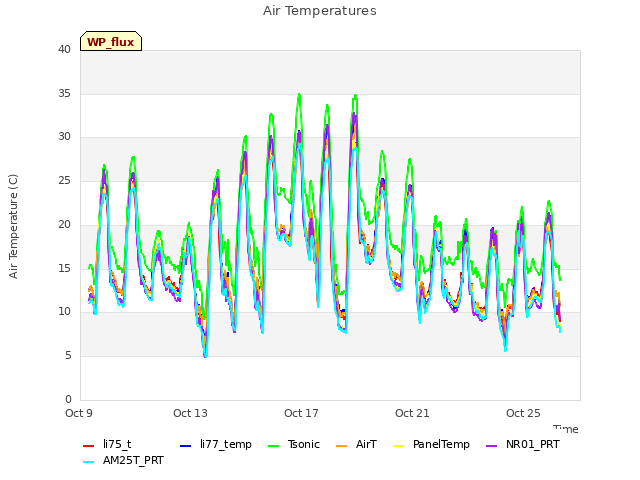
Task: Click the blue li77_temp legend swatch
Action: pyautogui.click(x=186, y=446)
